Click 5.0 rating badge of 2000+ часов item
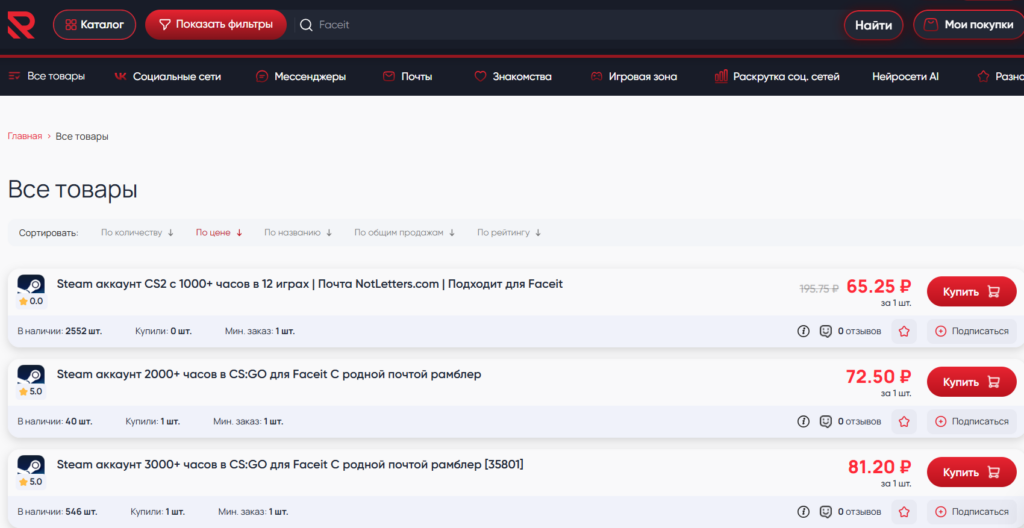The image size is (1024, 528). click(x=31, y=391)
